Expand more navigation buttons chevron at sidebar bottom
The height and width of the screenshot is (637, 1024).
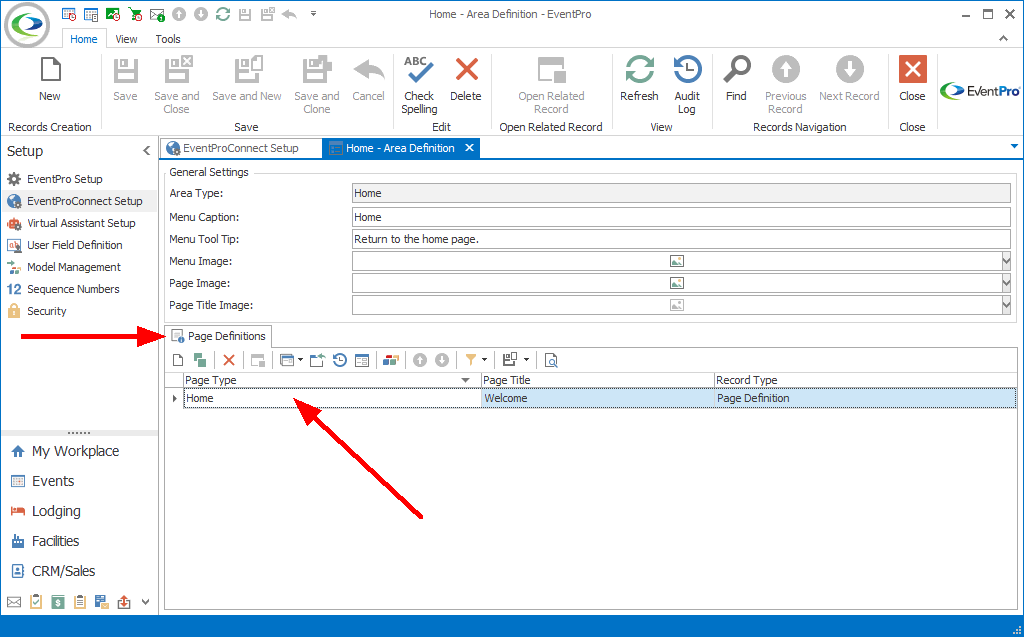[x=146, y=602]
